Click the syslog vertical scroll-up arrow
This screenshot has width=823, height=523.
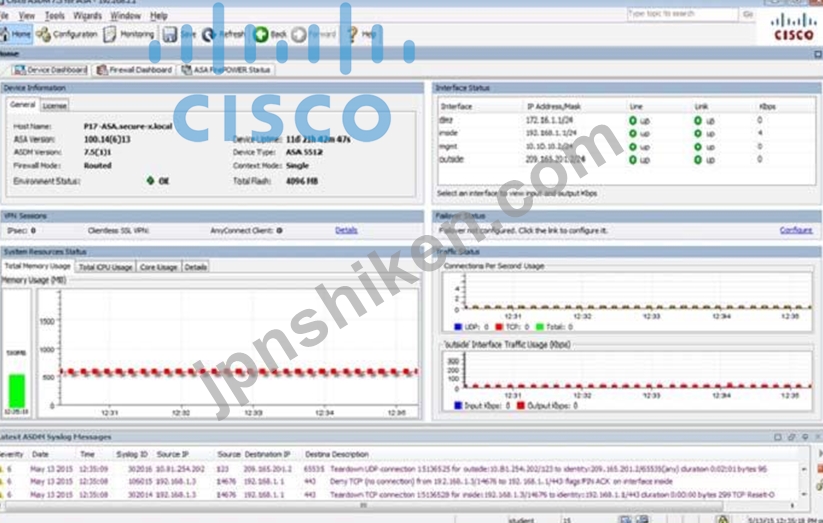(804, 468)
